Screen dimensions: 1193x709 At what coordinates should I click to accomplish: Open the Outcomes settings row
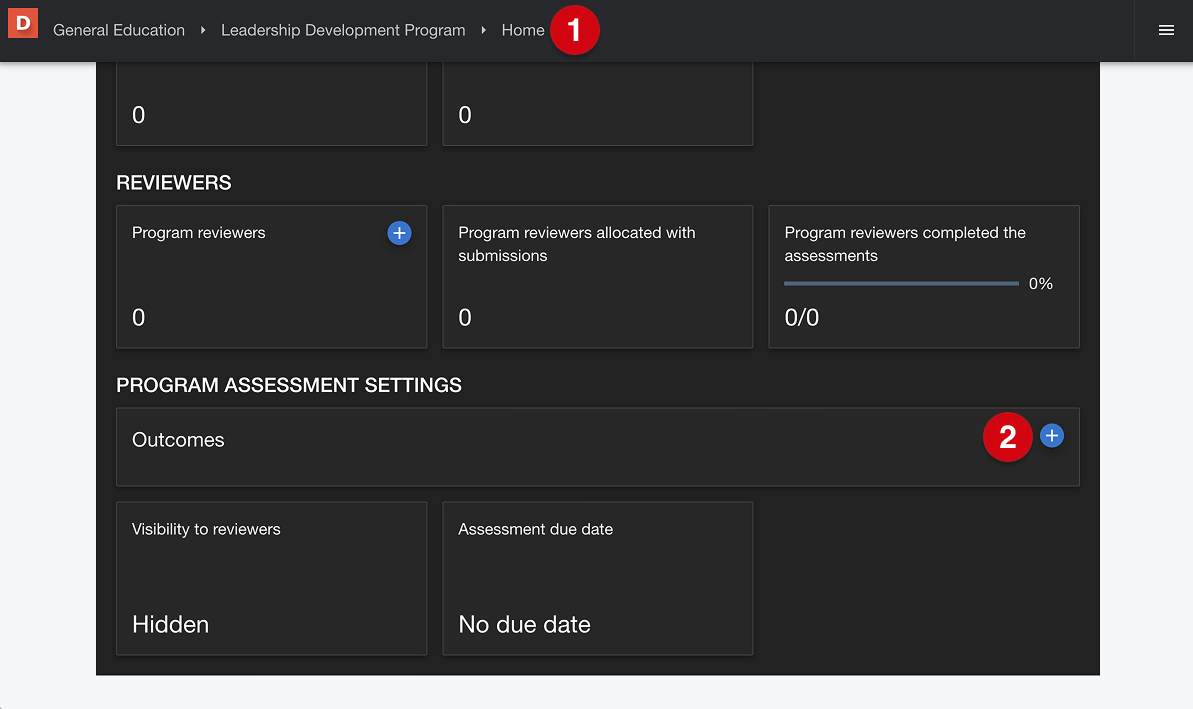[x=598, y=447]
